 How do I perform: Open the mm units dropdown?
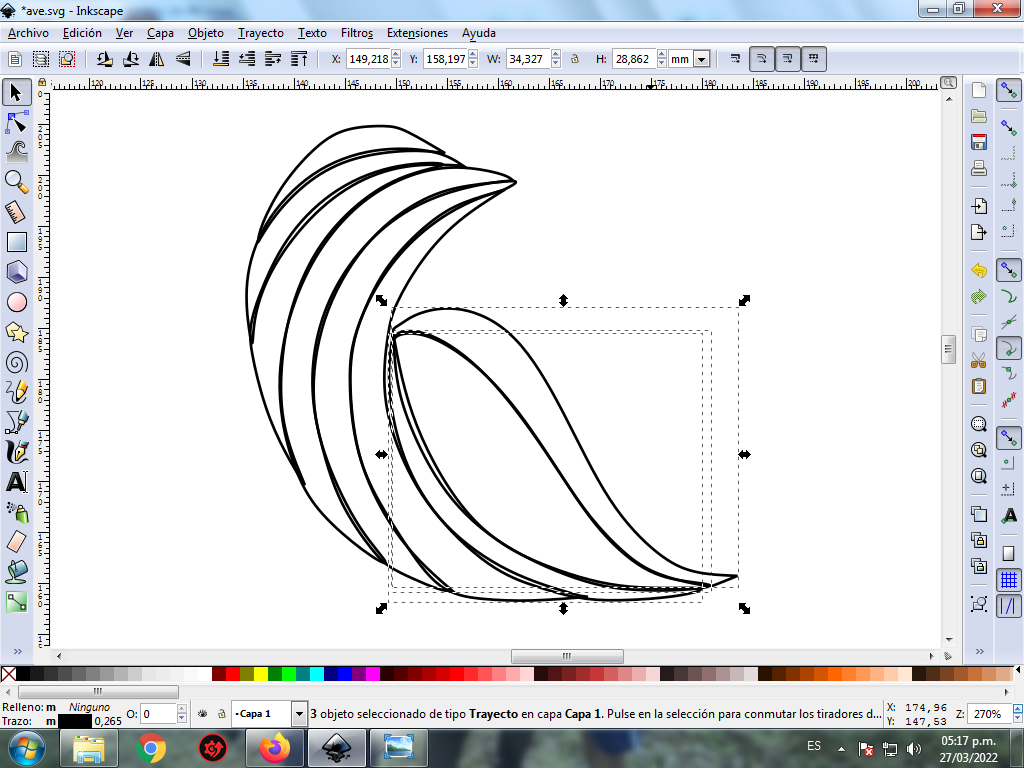click(701, 59)
